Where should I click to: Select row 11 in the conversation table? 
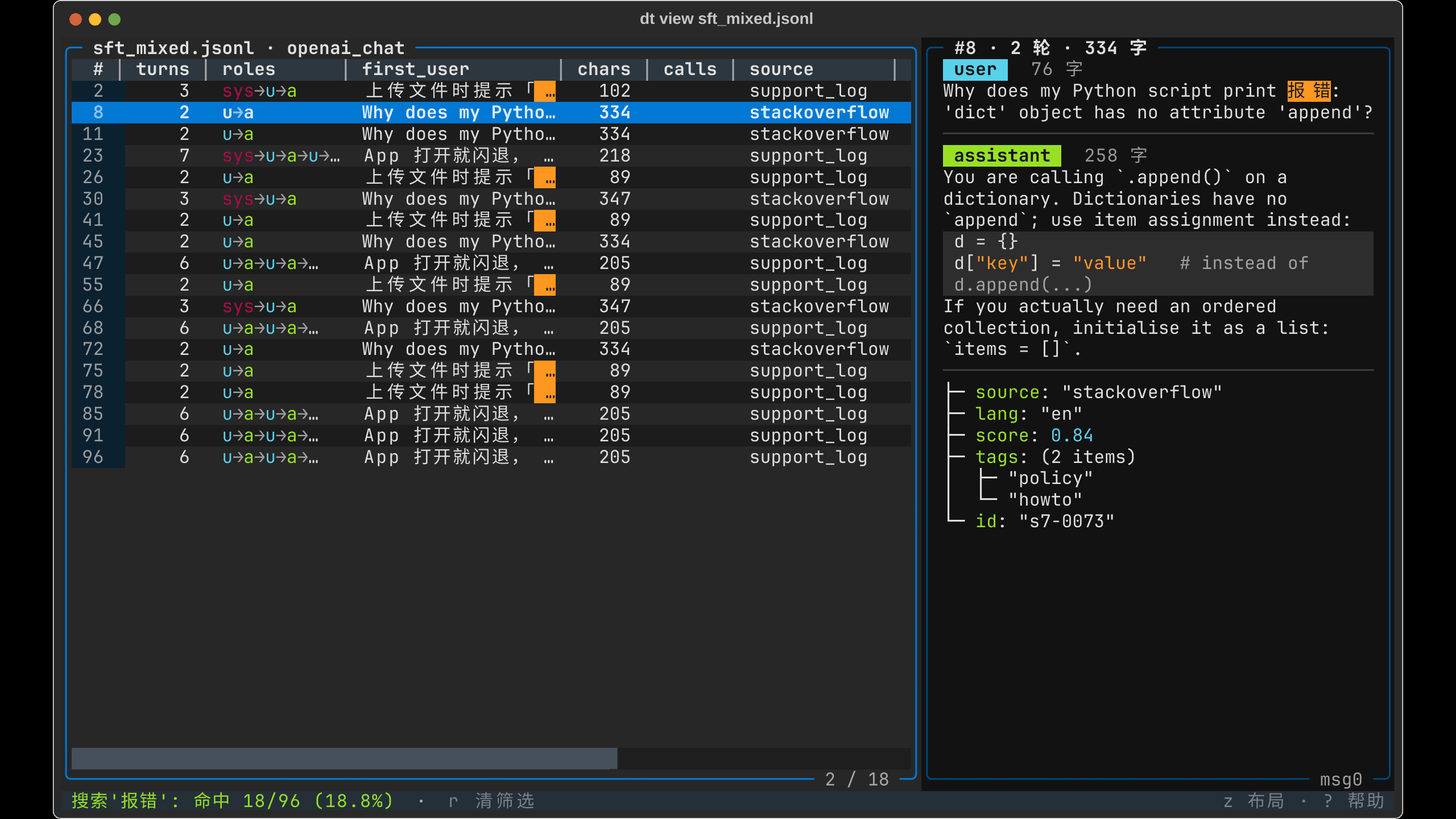(491, 134)
